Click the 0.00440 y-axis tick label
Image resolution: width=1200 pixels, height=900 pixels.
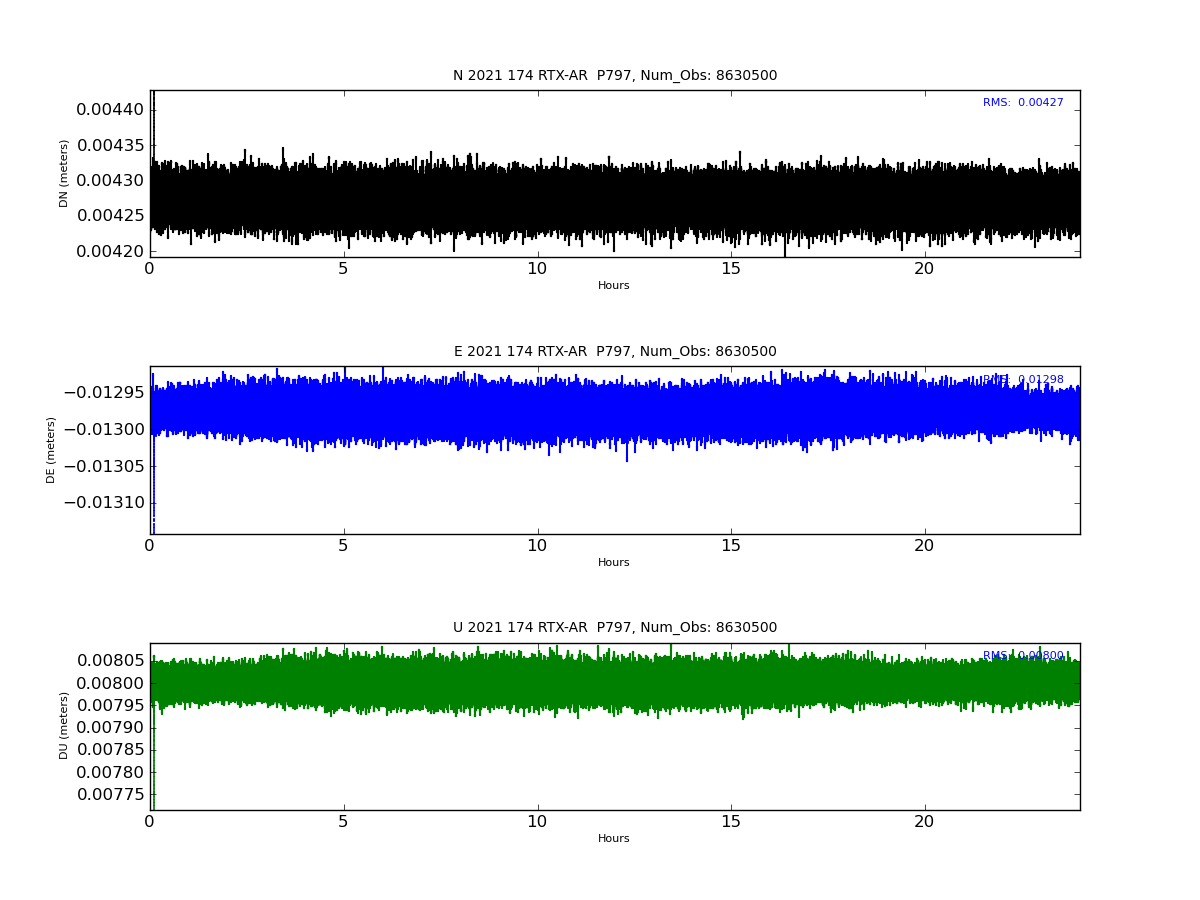pos(110,110)
